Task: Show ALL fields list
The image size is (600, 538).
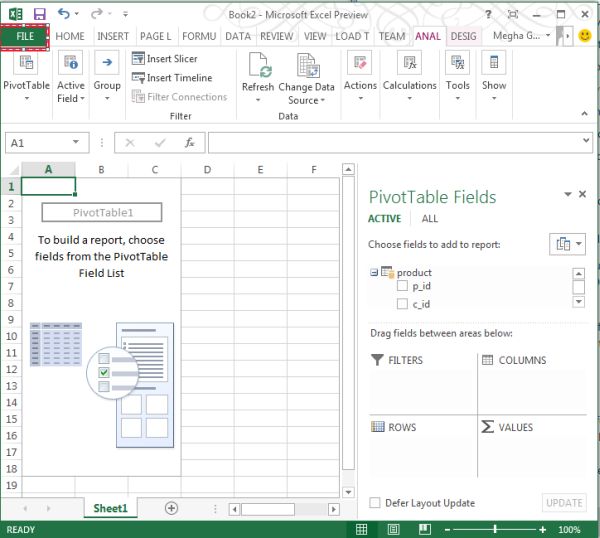Action: coord(429,218)
